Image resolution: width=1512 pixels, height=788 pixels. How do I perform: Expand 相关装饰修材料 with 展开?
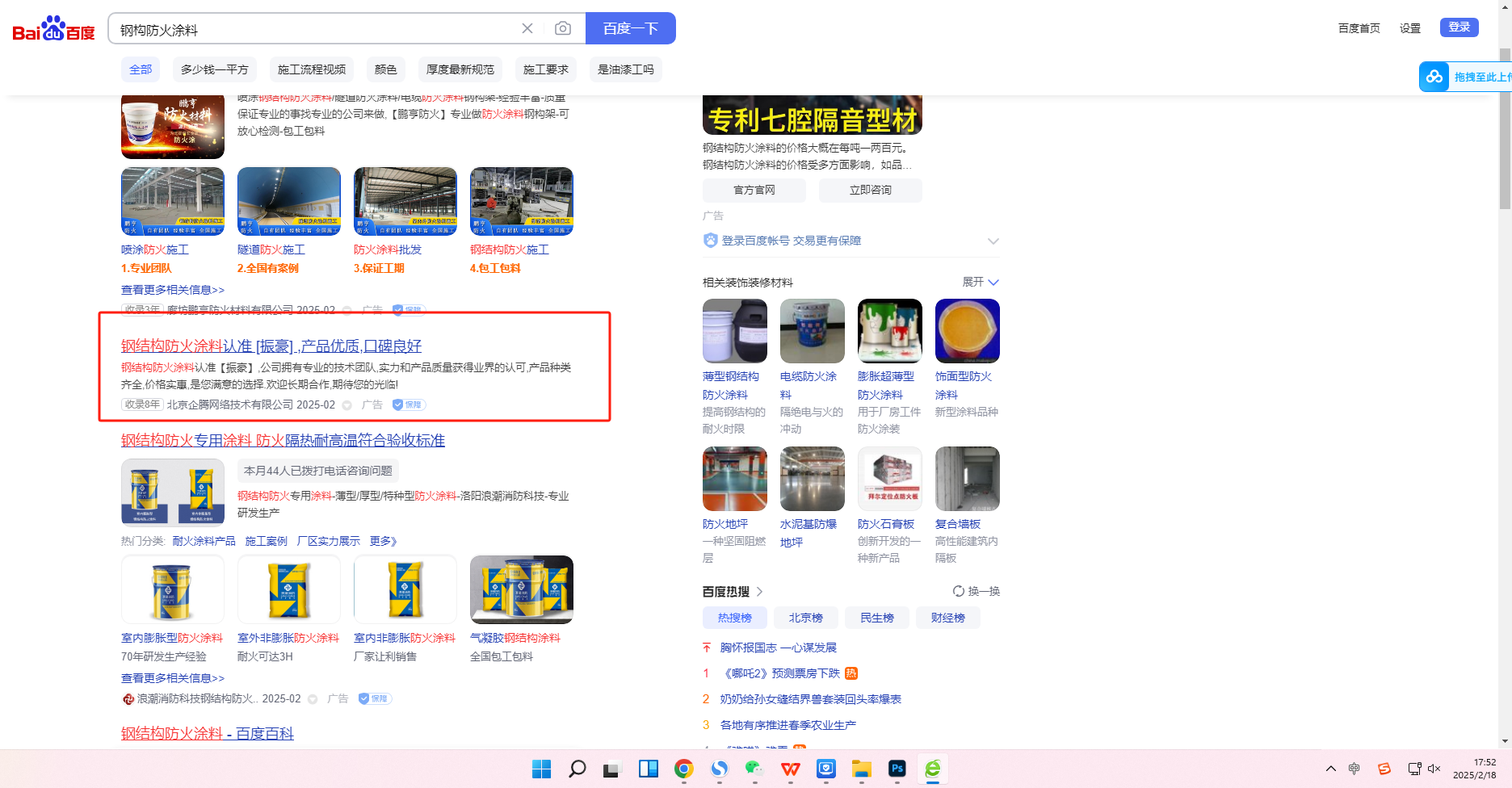(981, 282)
